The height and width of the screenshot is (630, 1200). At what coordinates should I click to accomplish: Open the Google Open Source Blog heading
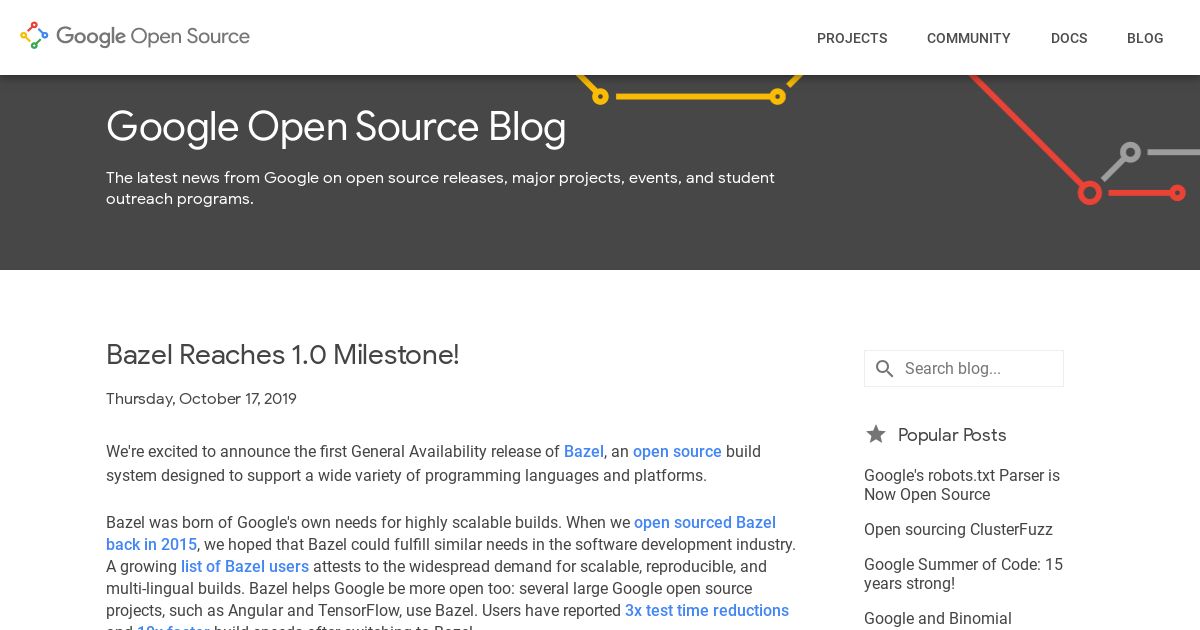point(336,127)
